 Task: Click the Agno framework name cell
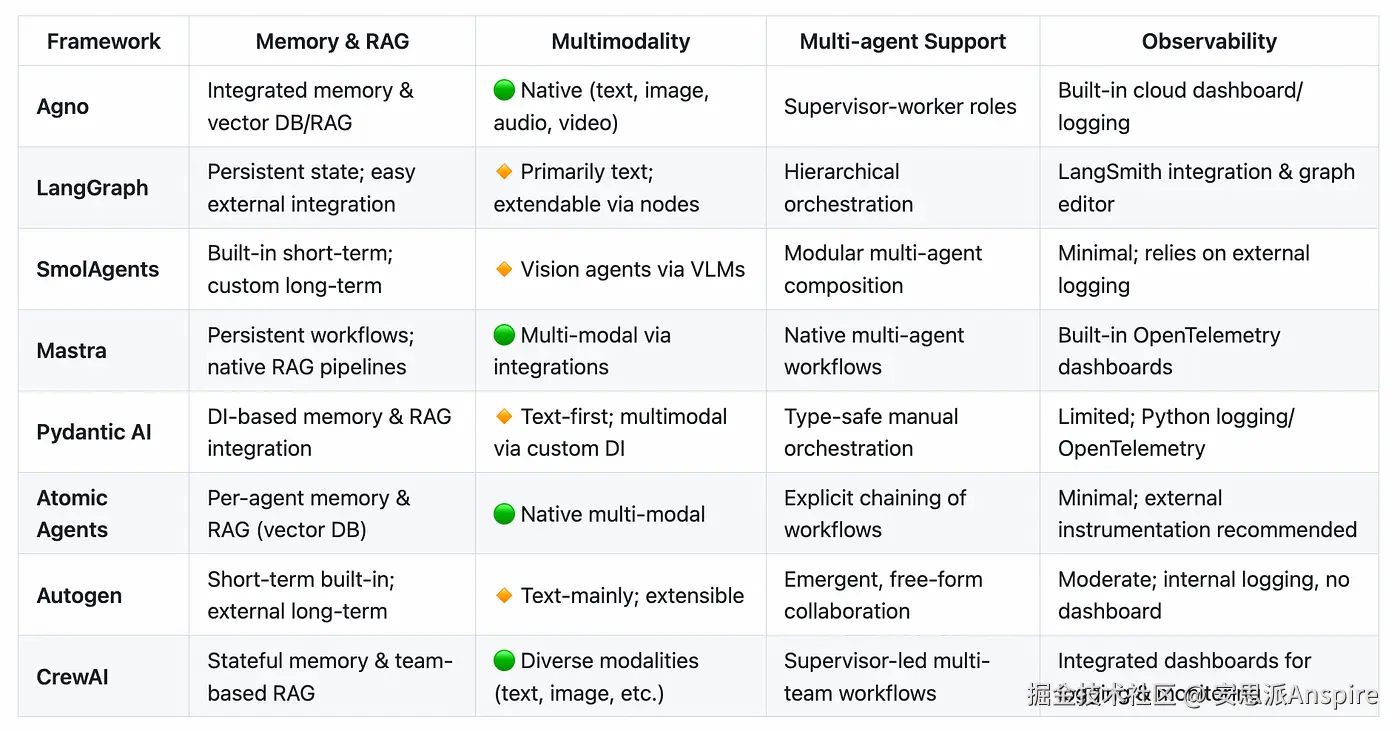click(x=63, y=107)
